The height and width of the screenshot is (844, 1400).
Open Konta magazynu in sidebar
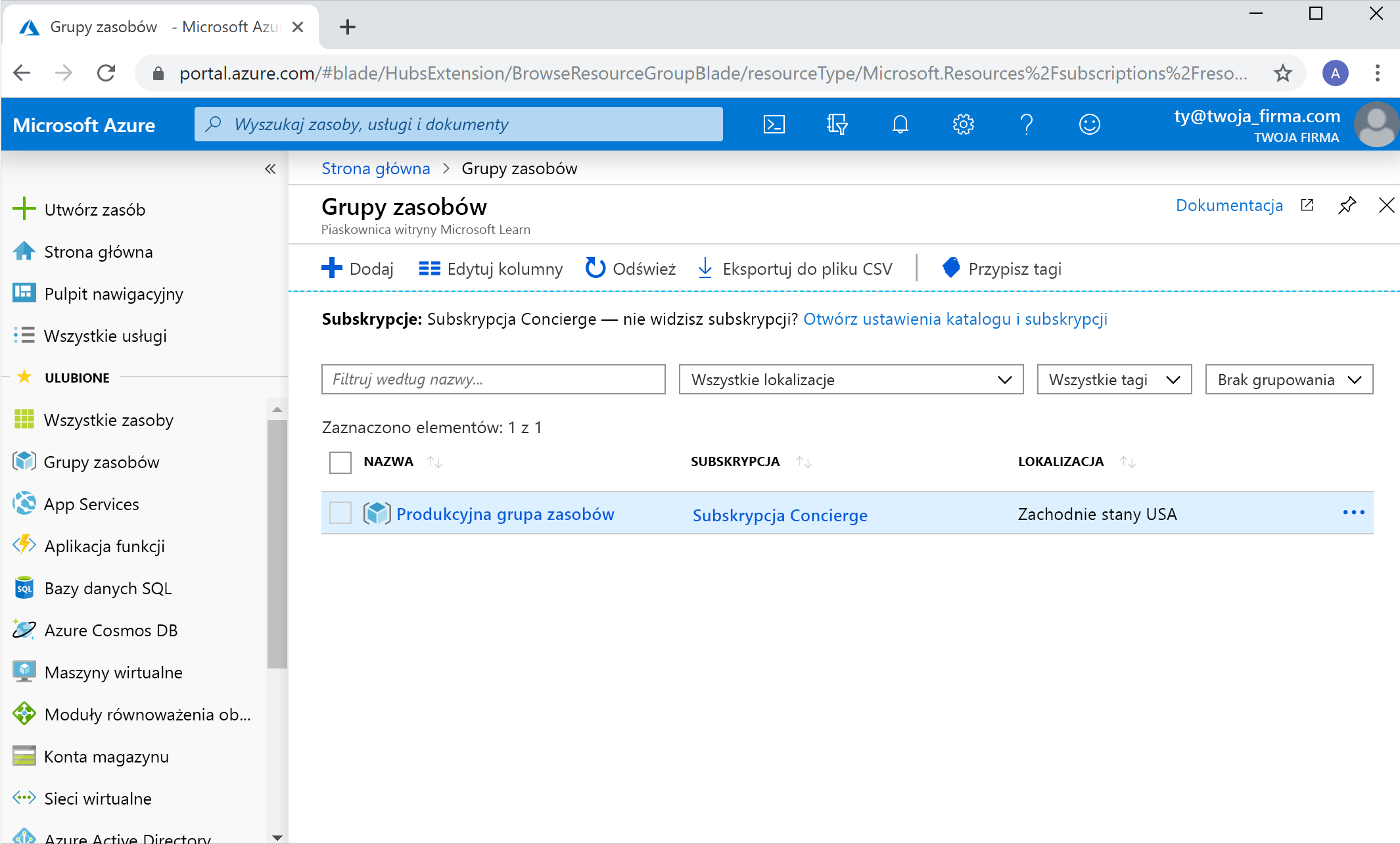[x=91, y=757]
